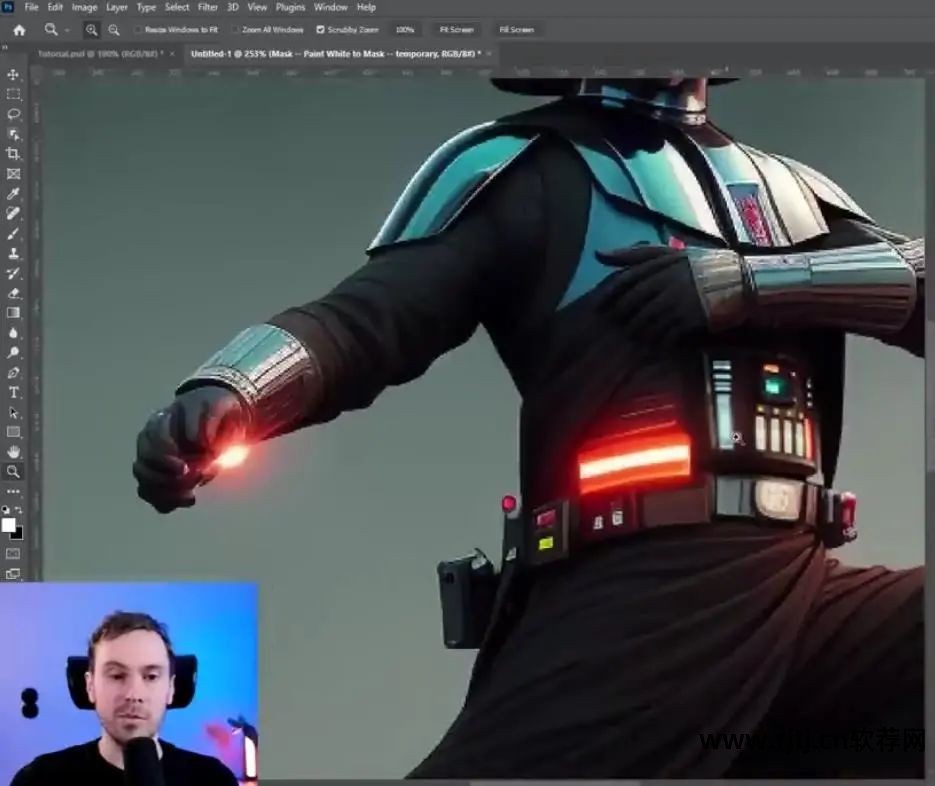The image size is (935, 786).
Task: Click the Zoom In magnifier icon
Action: coord(91,30)
